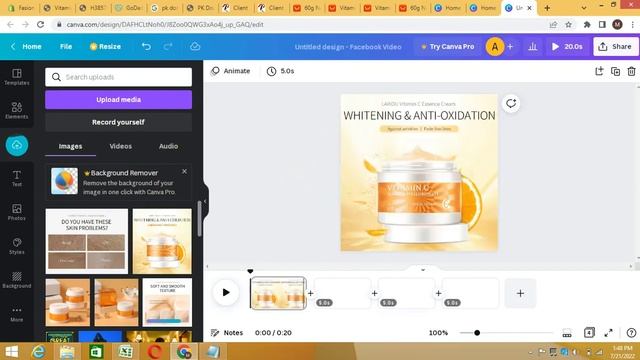
Task: Adjust the zoom slider handle
Action: pos(477,333)
